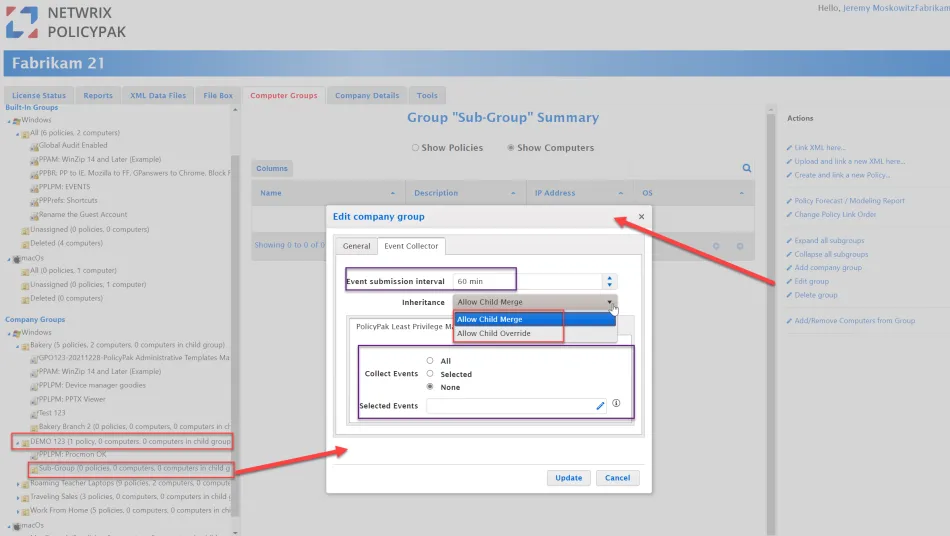Screen dimensions: 950x536
Task: Click the Add company group link
Action: click(x=828, y=268)
